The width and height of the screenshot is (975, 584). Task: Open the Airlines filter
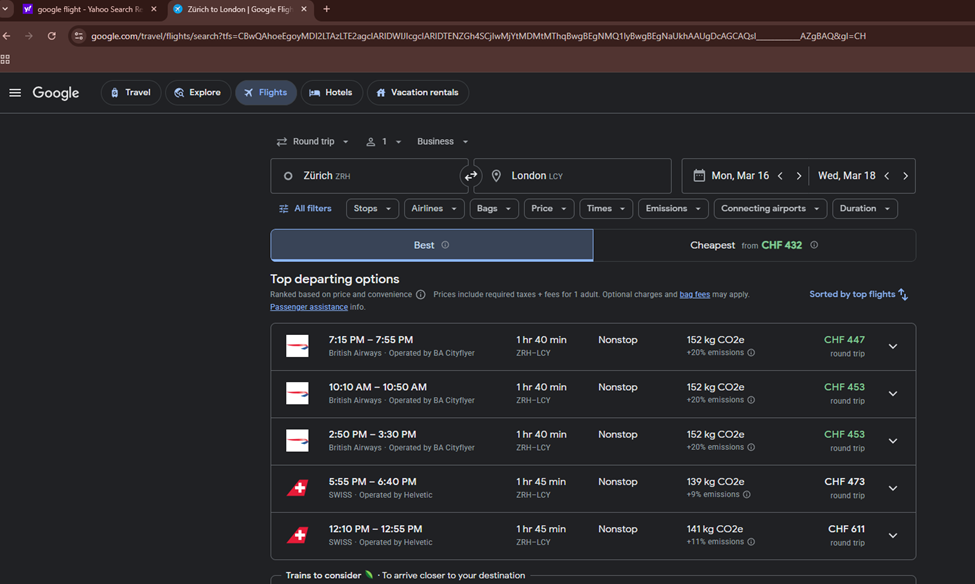coord(434,208)
